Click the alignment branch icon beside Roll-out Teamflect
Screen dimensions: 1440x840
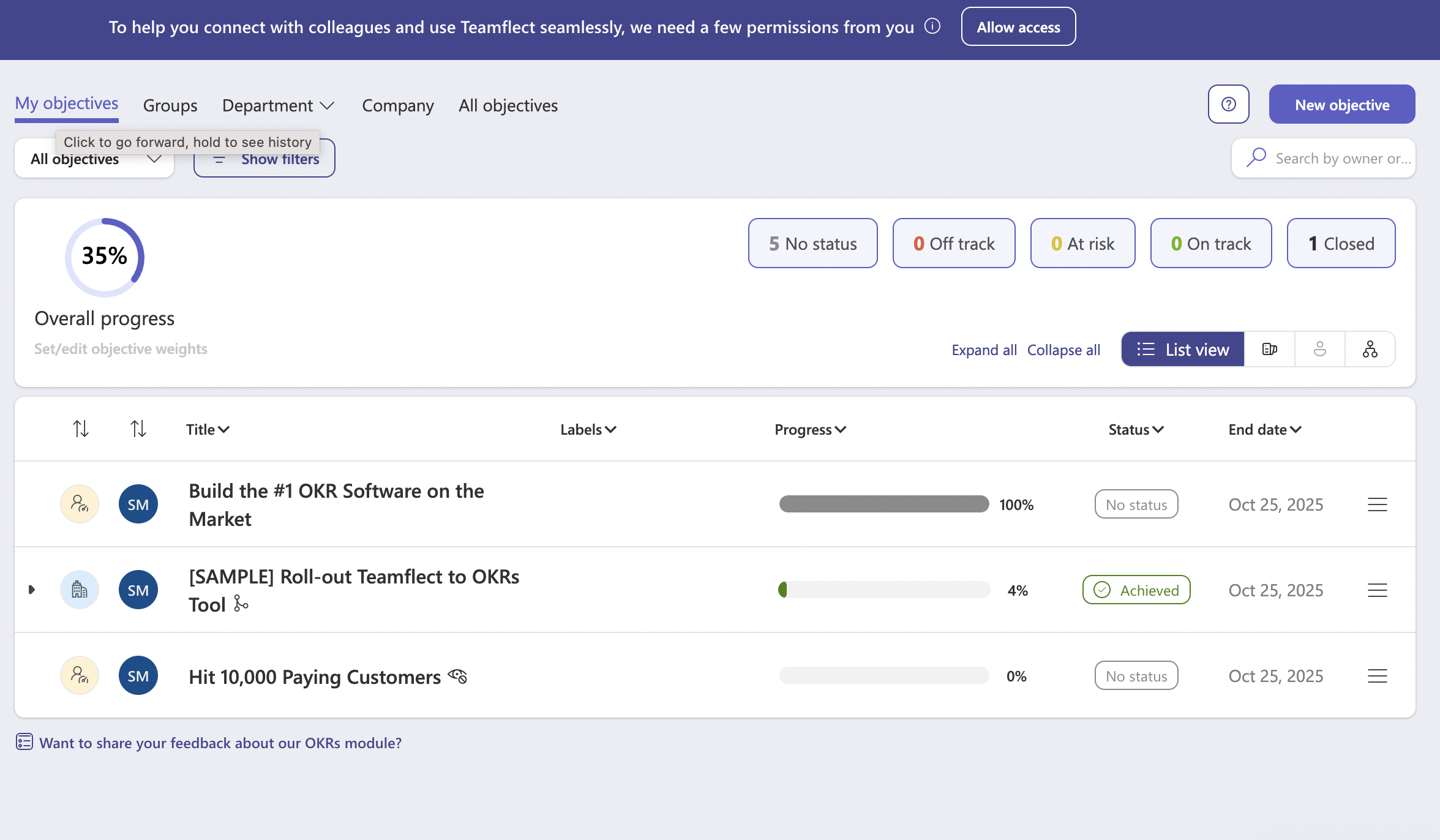(x=241, y=604)
